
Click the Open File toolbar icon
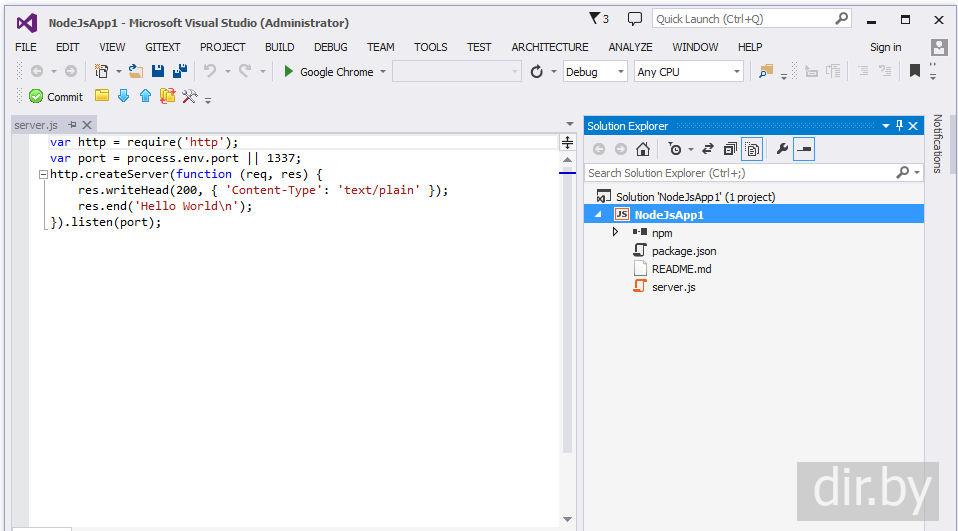point(135,71)
